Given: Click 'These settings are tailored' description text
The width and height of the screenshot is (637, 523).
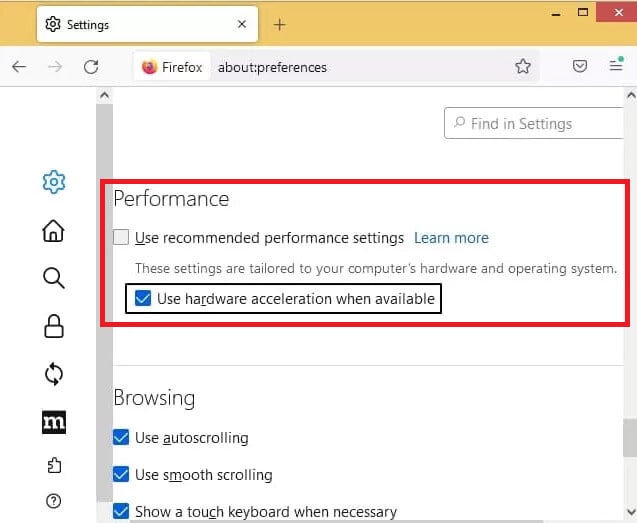Looking at the screenshot, I should 376,268.
